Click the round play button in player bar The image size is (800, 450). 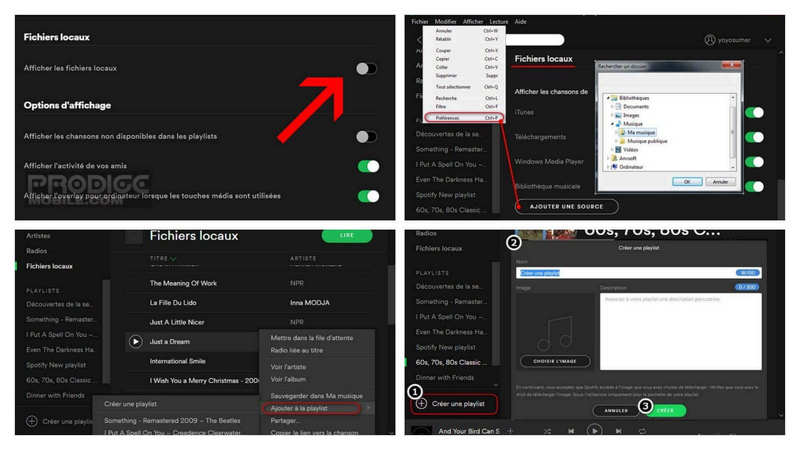[594, 431]
